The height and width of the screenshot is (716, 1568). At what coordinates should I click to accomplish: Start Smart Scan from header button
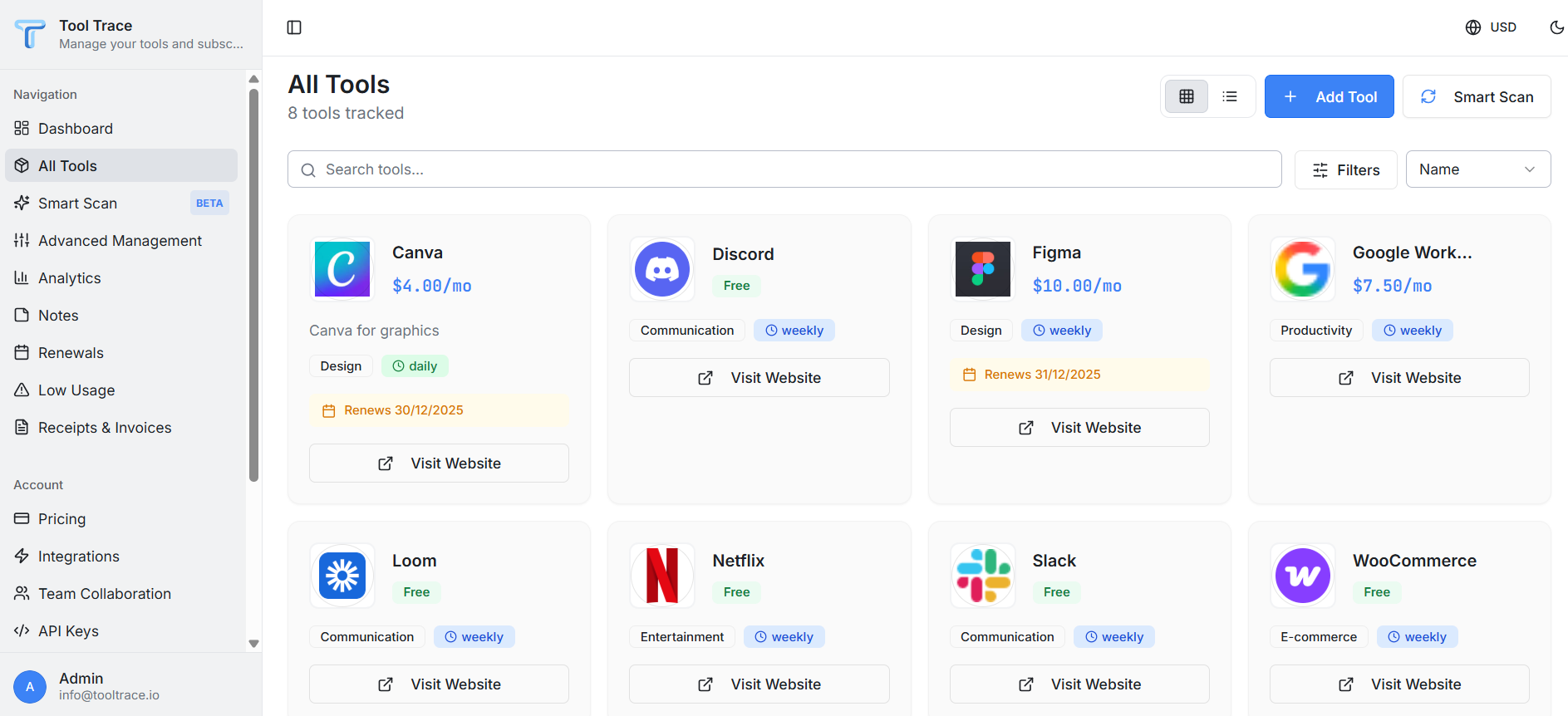[1476, 96]
